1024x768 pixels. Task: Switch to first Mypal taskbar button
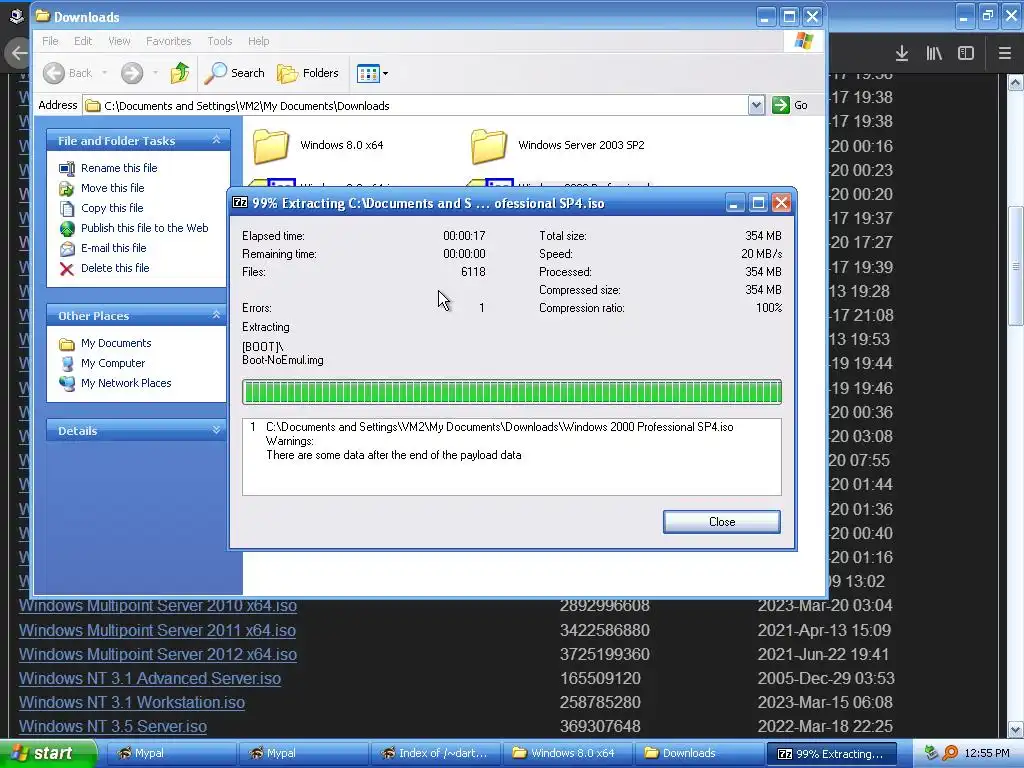coord(170,753)
